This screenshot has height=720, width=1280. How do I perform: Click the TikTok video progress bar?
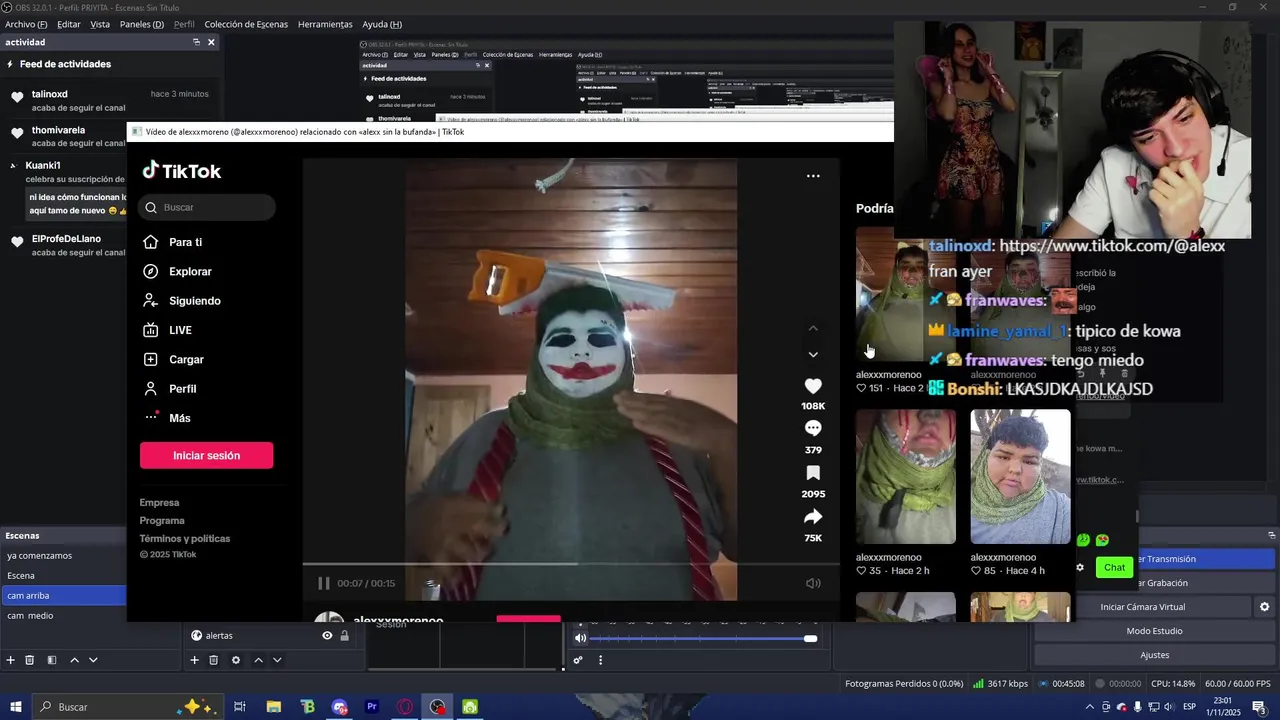tap(571, 564)
